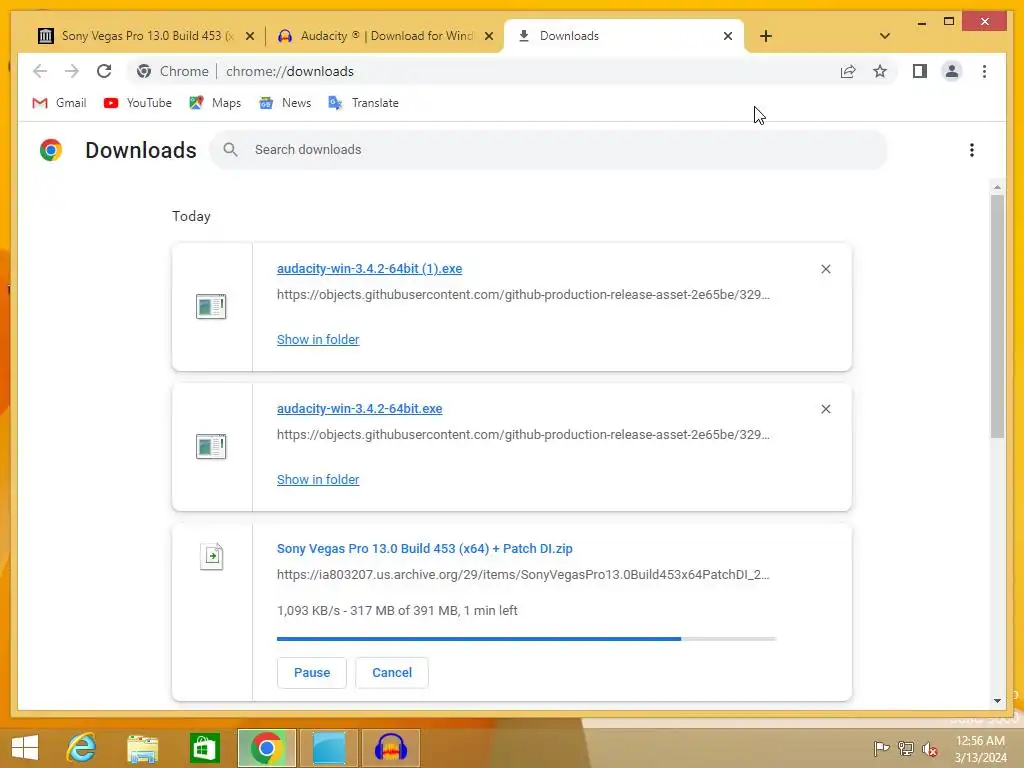Open Action Center flag tray icon
The height and width of the screenshot is (768, 1024).
pos(882,749)
